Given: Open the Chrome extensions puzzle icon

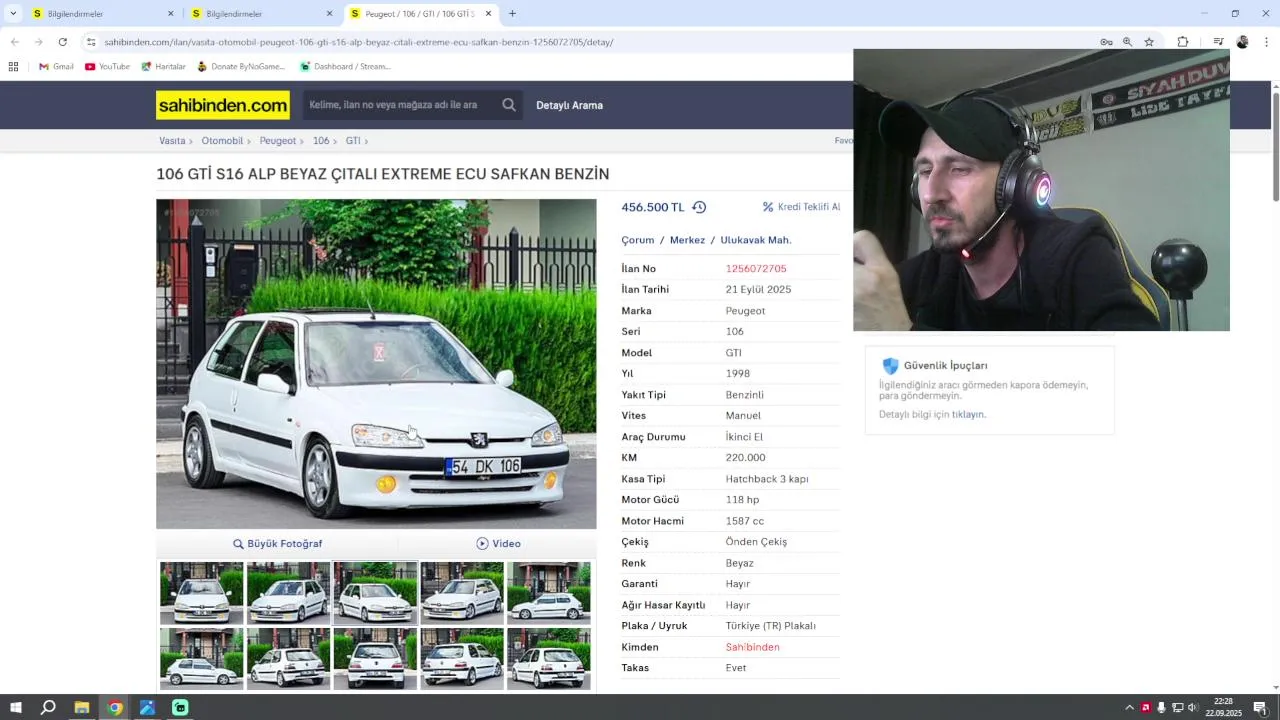Looking at the screenshot, I should tap(1183, 42).
